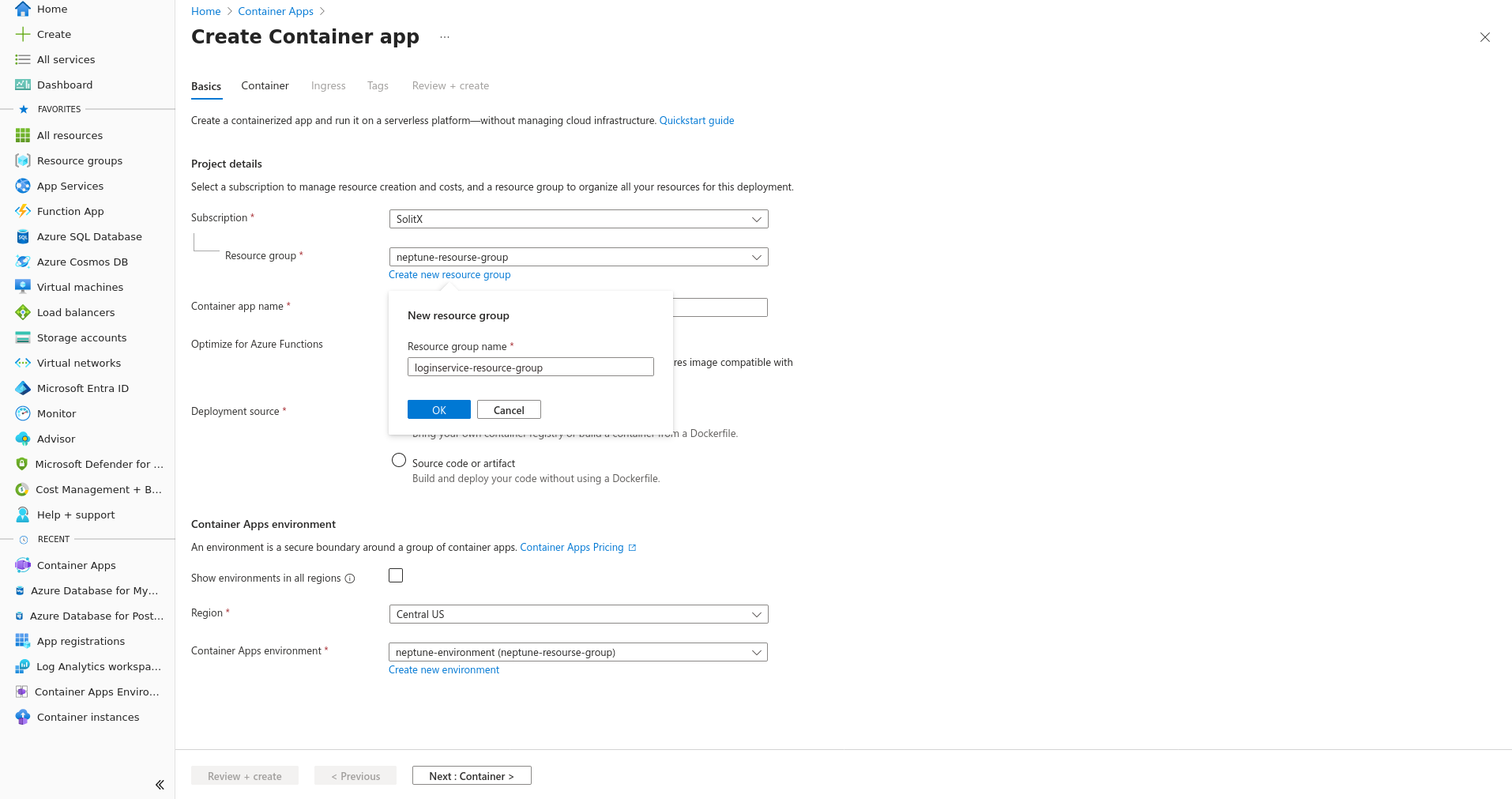Open Dashboard icon in sidebar
This screenshot has width=1512, height=799.
click(23, 85)
